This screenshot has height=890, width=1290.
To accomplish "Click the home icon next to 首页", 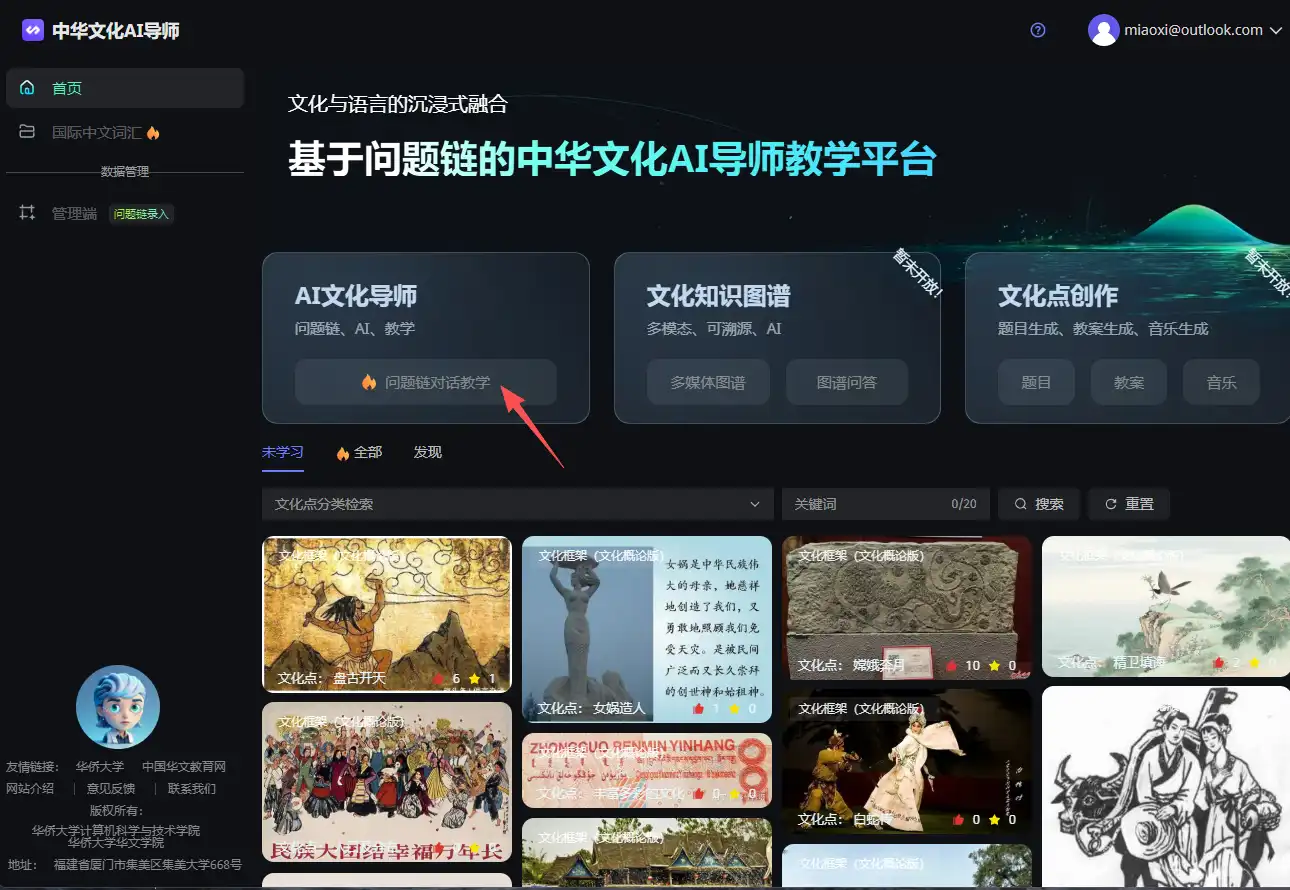I will [x=27, y=87].
